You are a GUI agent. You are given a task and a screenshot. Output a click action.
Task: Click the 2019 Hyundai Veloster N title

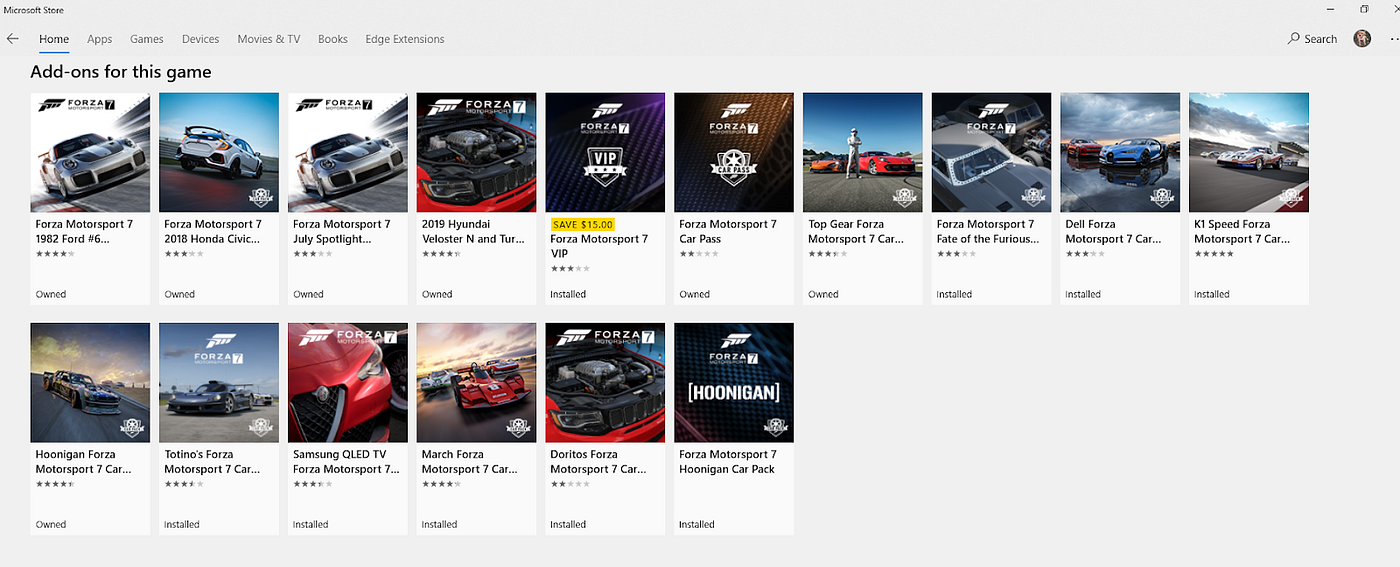pyautogui.click(x=473, y=232)
